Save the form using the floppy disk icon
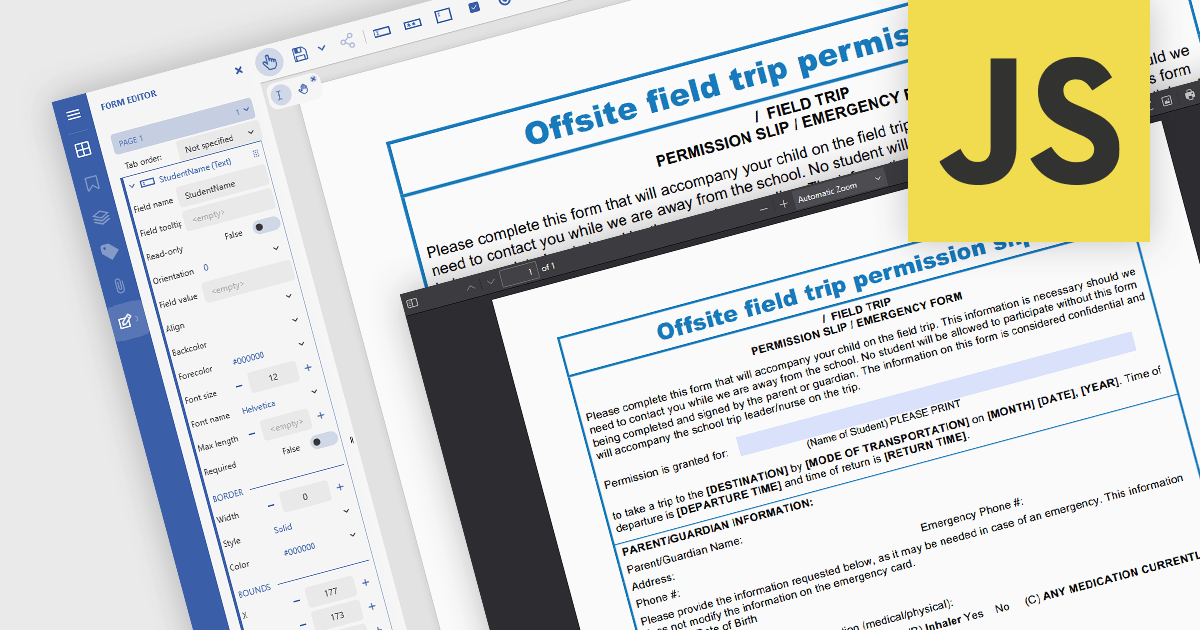The width and height of the screenshot is (1200, 630). [300, 53]
